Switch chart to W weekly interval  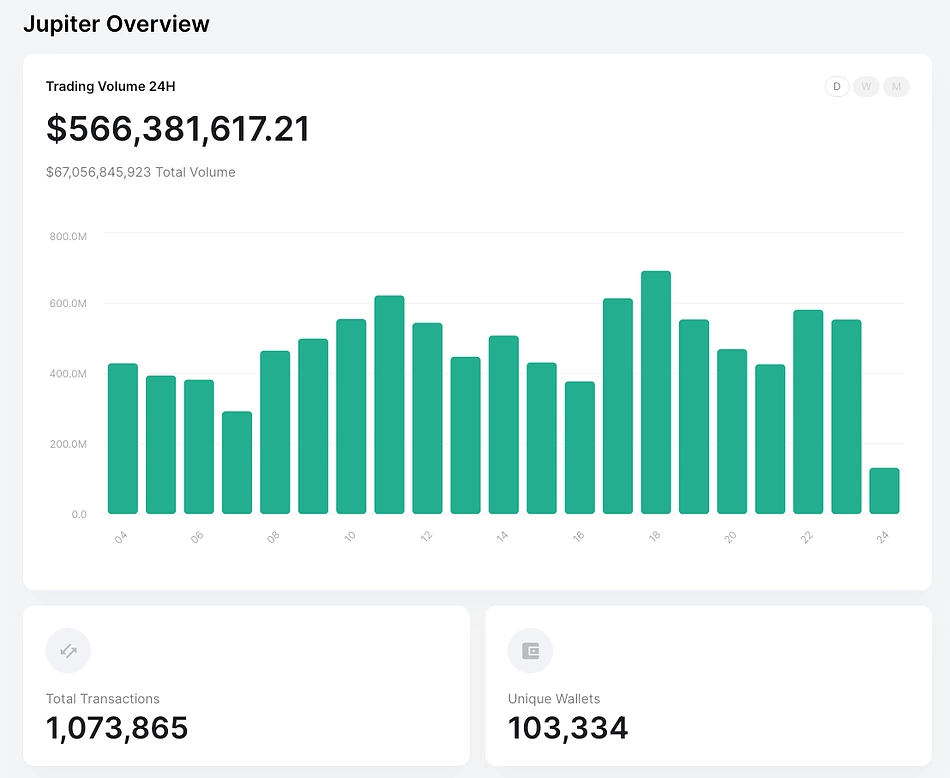tap(866, 87)
